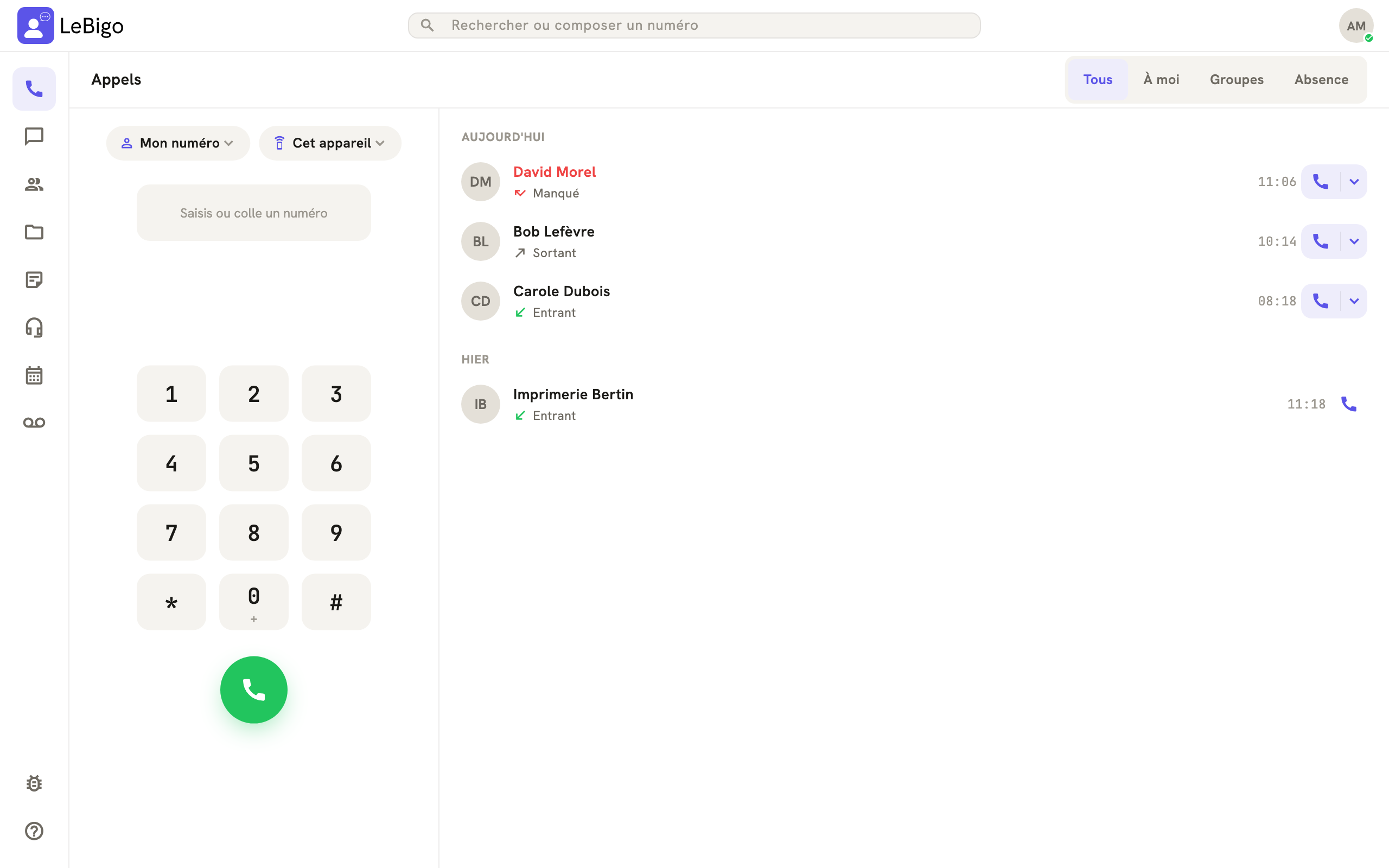This screenshot has height=868, width=1389.
Task: Tap dial pad key 7
Action: point(171,533)
